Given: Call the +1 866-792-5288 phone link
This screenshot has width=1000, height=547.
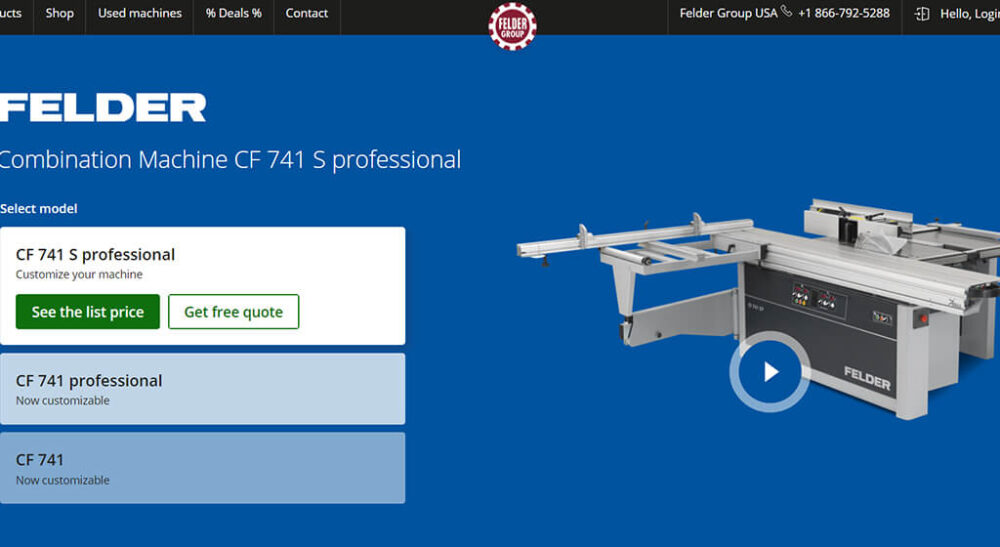Looking at the screenshot, I should 844,13.
